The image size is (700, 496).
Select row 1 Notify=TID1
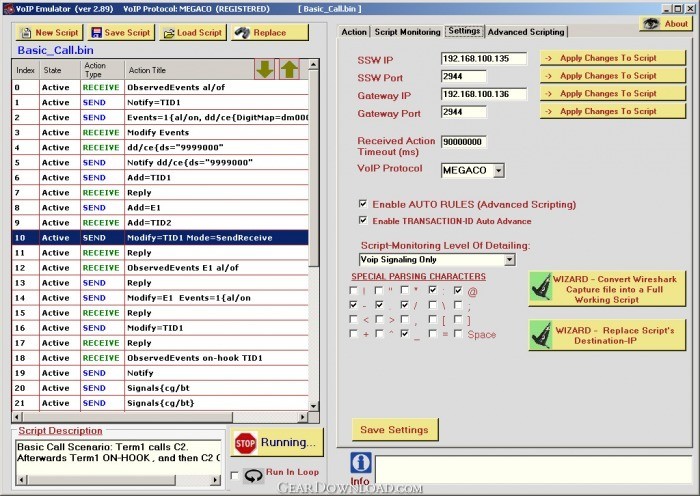point(160,103)
